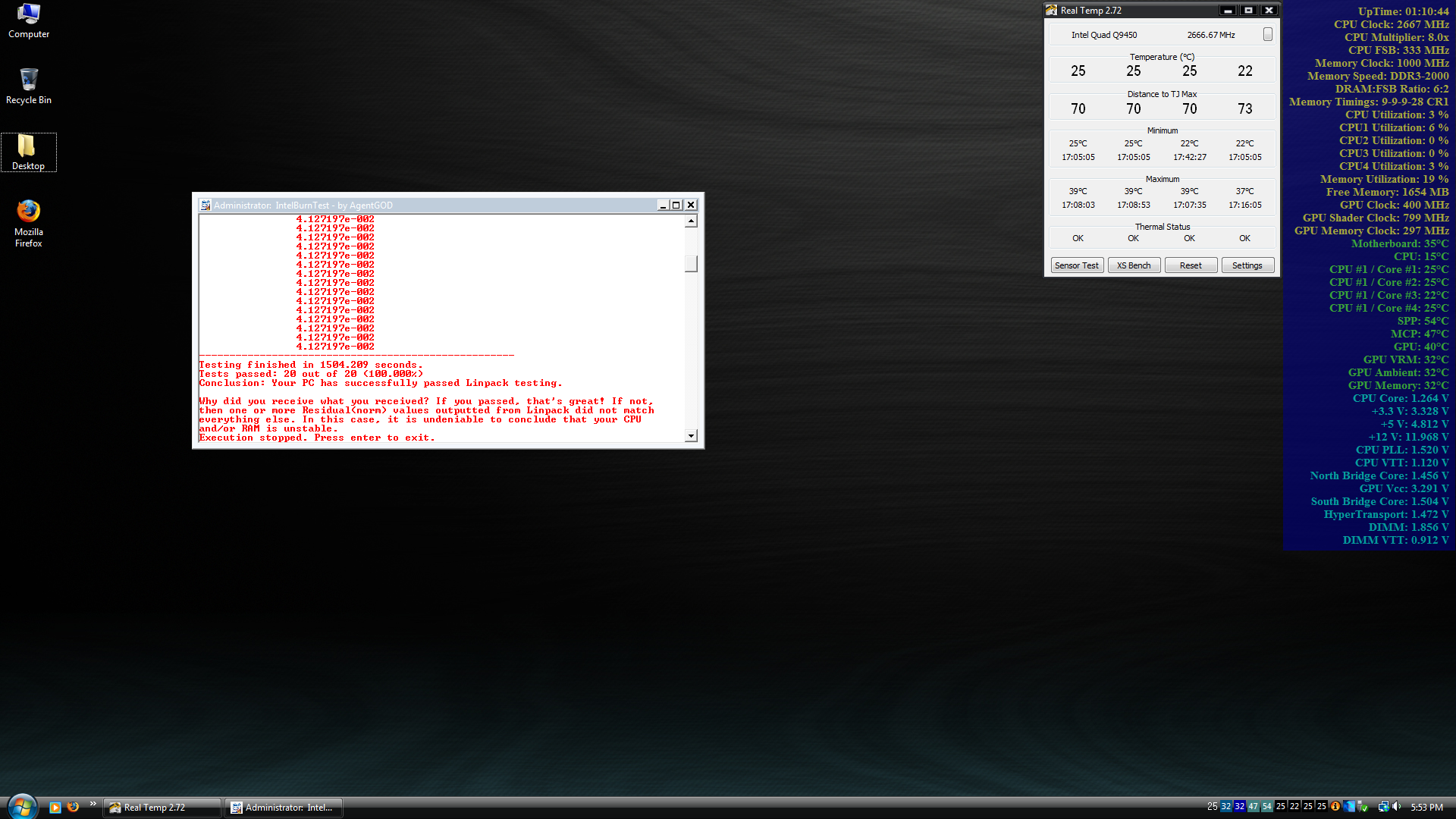Click 'Memory Timings: 9-9-9-28 CR1' entry

pos(1369,102)
